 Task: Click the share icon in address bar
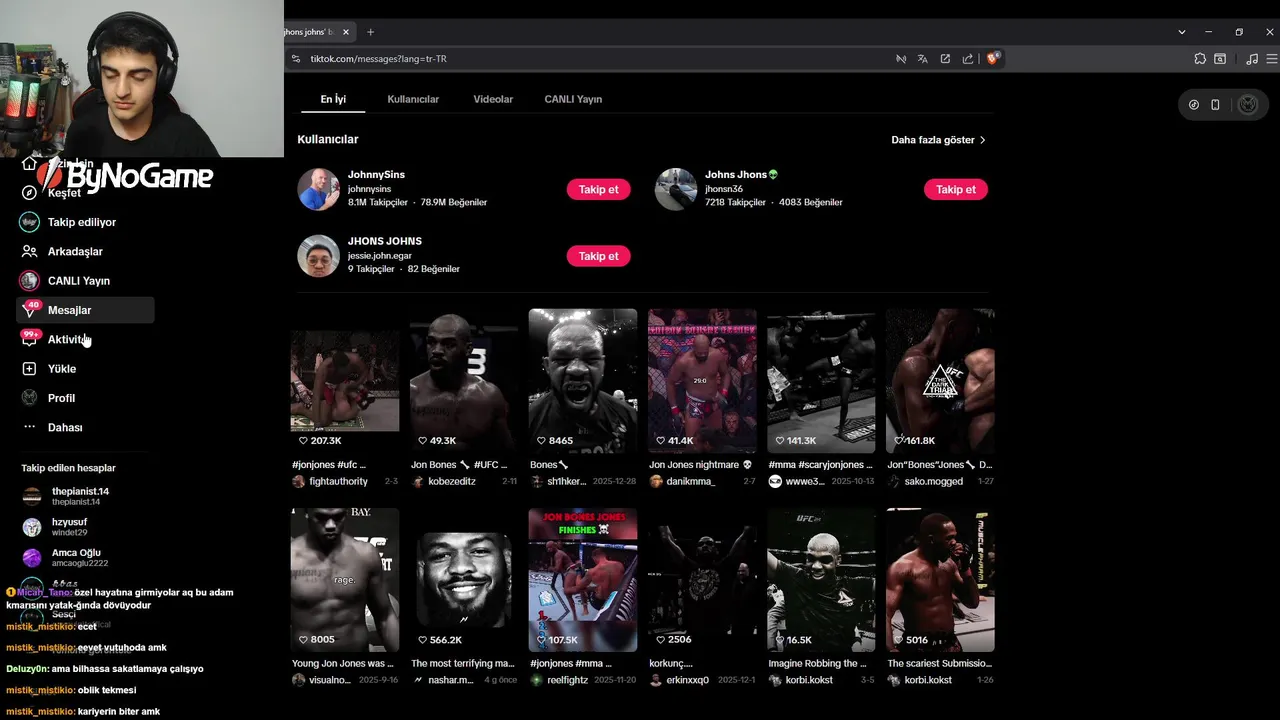click(968, 59)
